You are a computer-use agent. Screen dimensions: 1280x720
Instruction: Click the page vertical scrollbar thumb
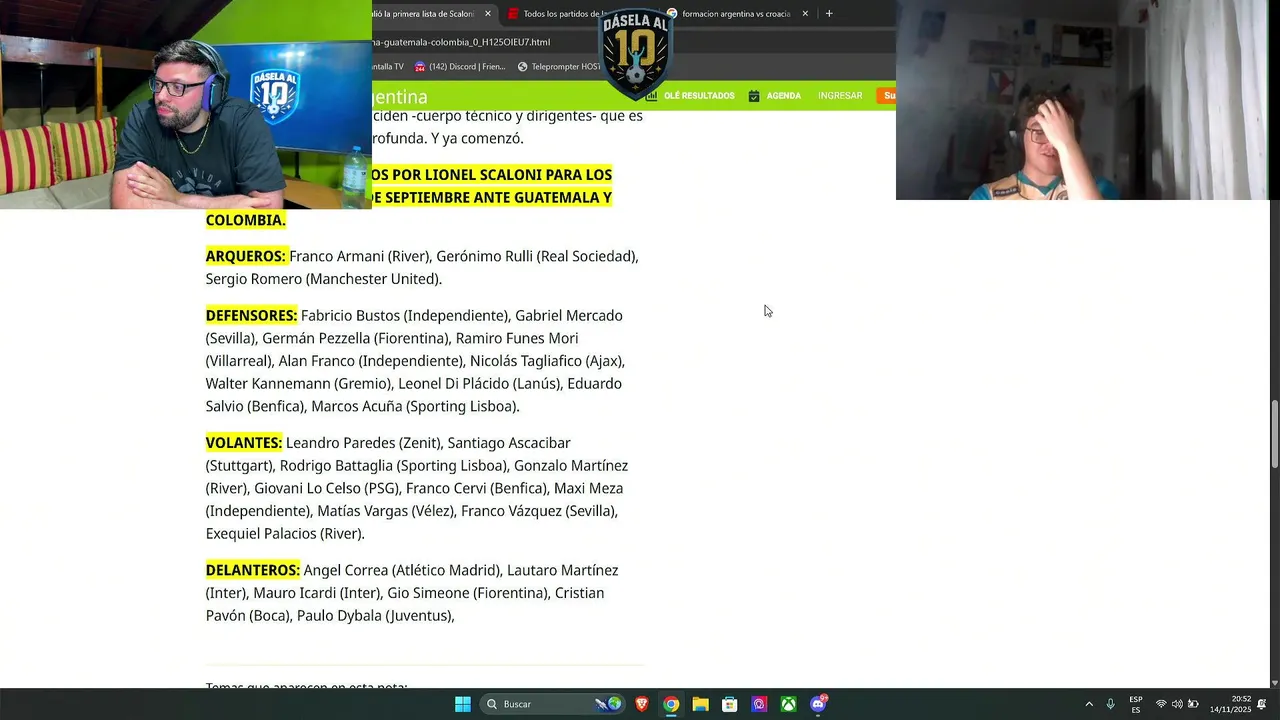pyautogui.click(x=1274, y=433)
